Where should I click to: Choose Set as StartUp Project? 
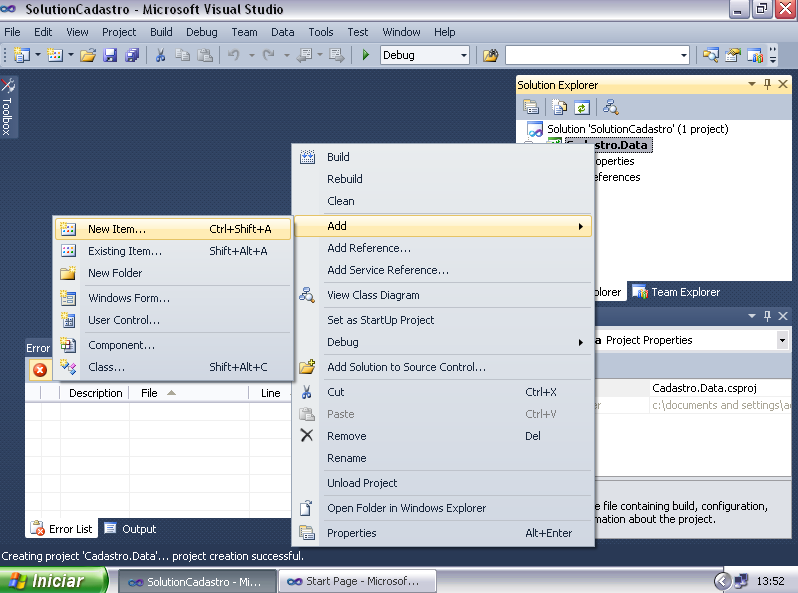coord(443,320)
